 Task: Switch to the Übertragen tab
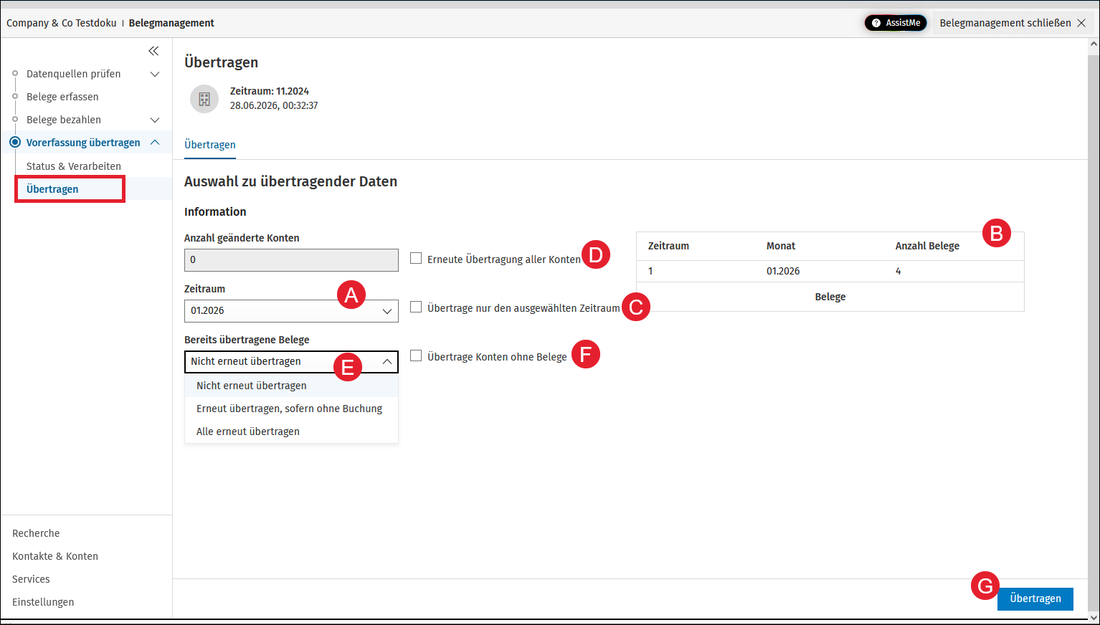(210, 145)
